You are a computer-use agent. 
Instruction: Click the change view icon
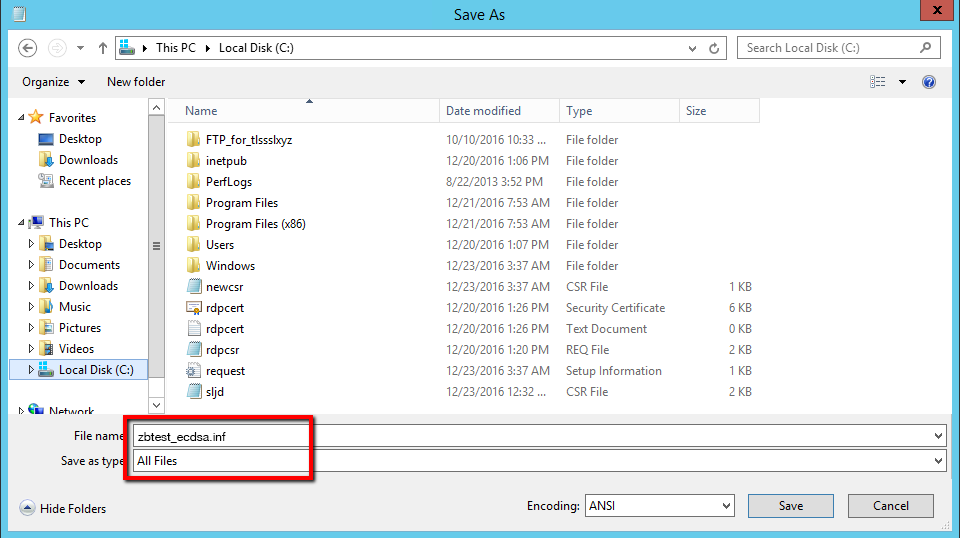[878, 82]
